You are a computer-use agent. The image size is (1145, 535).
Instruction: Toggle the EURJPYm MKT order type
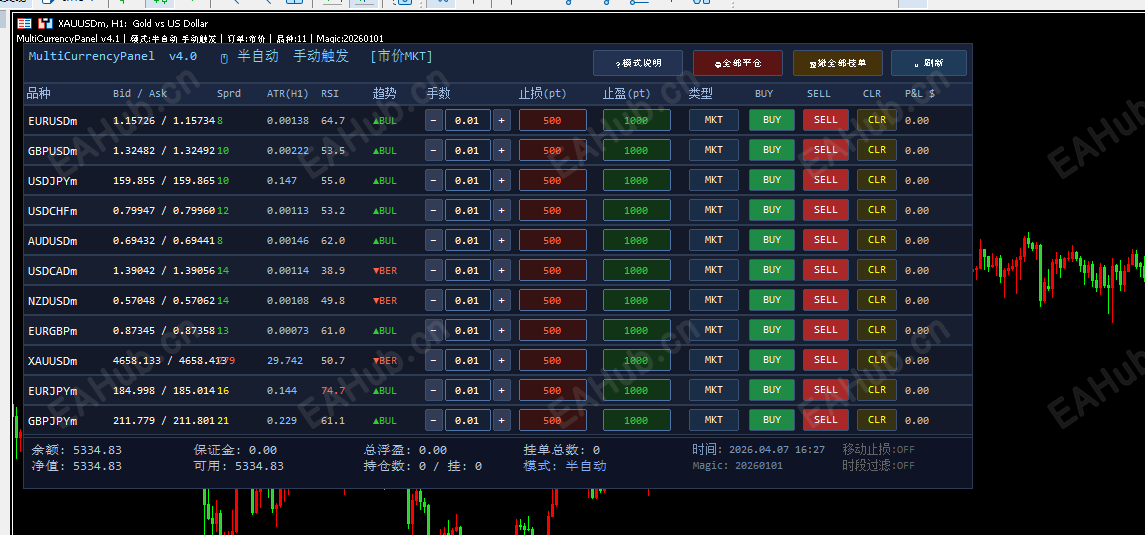713,389
